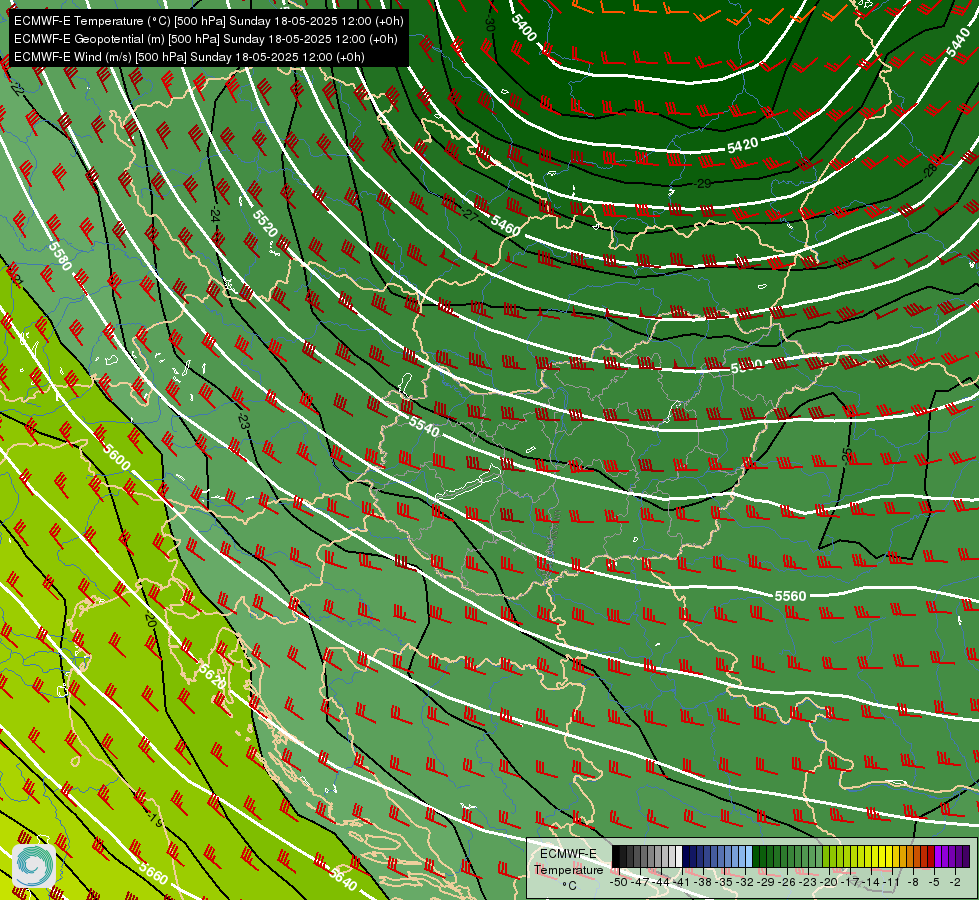Click the 5540 contour label over Hungary

[424, 427]
